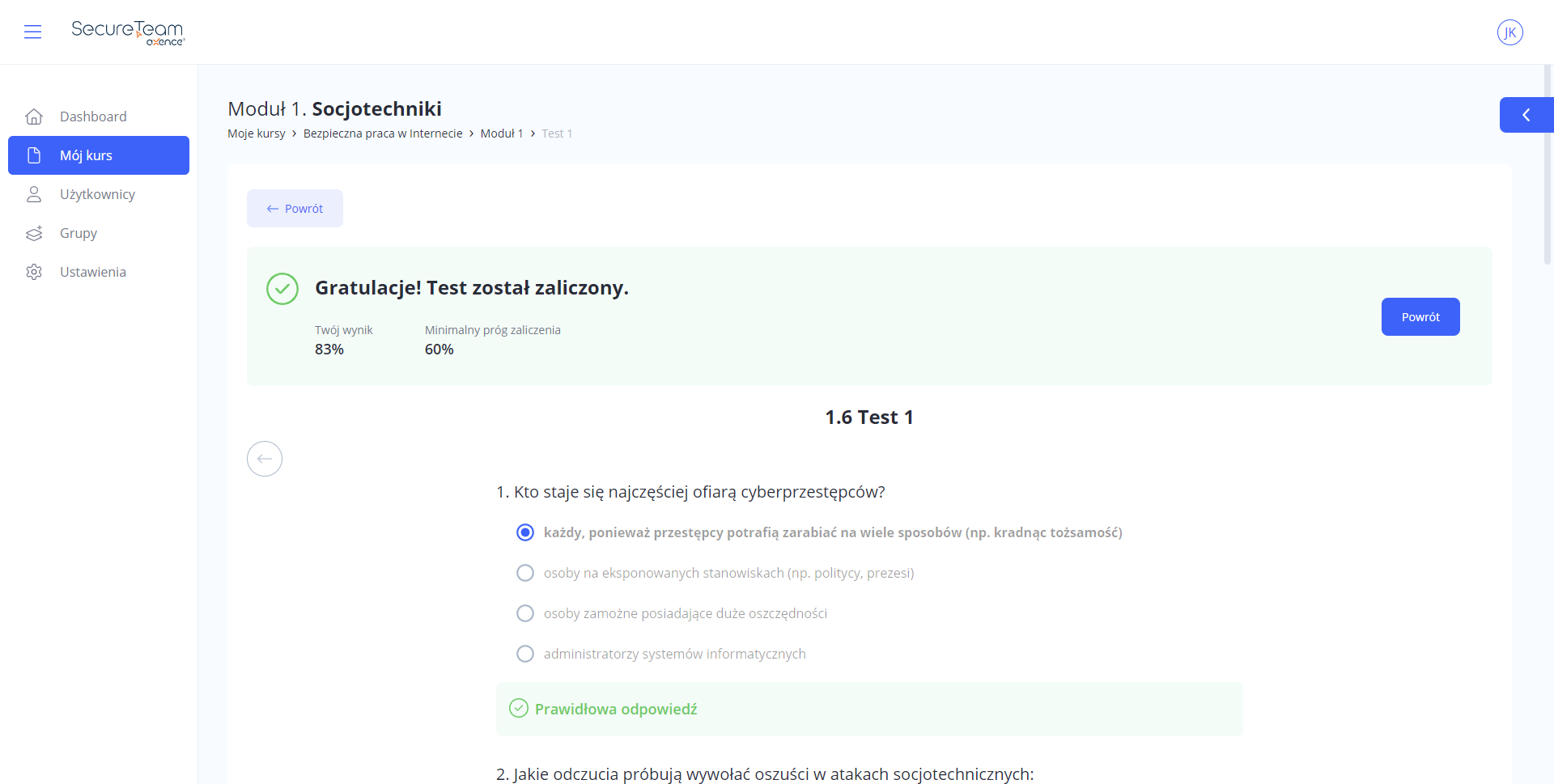Click the blue Powrót button
Image resolution: width=1554 pixels, height=784 pixels.
pyautogui.click(x=1420, y=317)
